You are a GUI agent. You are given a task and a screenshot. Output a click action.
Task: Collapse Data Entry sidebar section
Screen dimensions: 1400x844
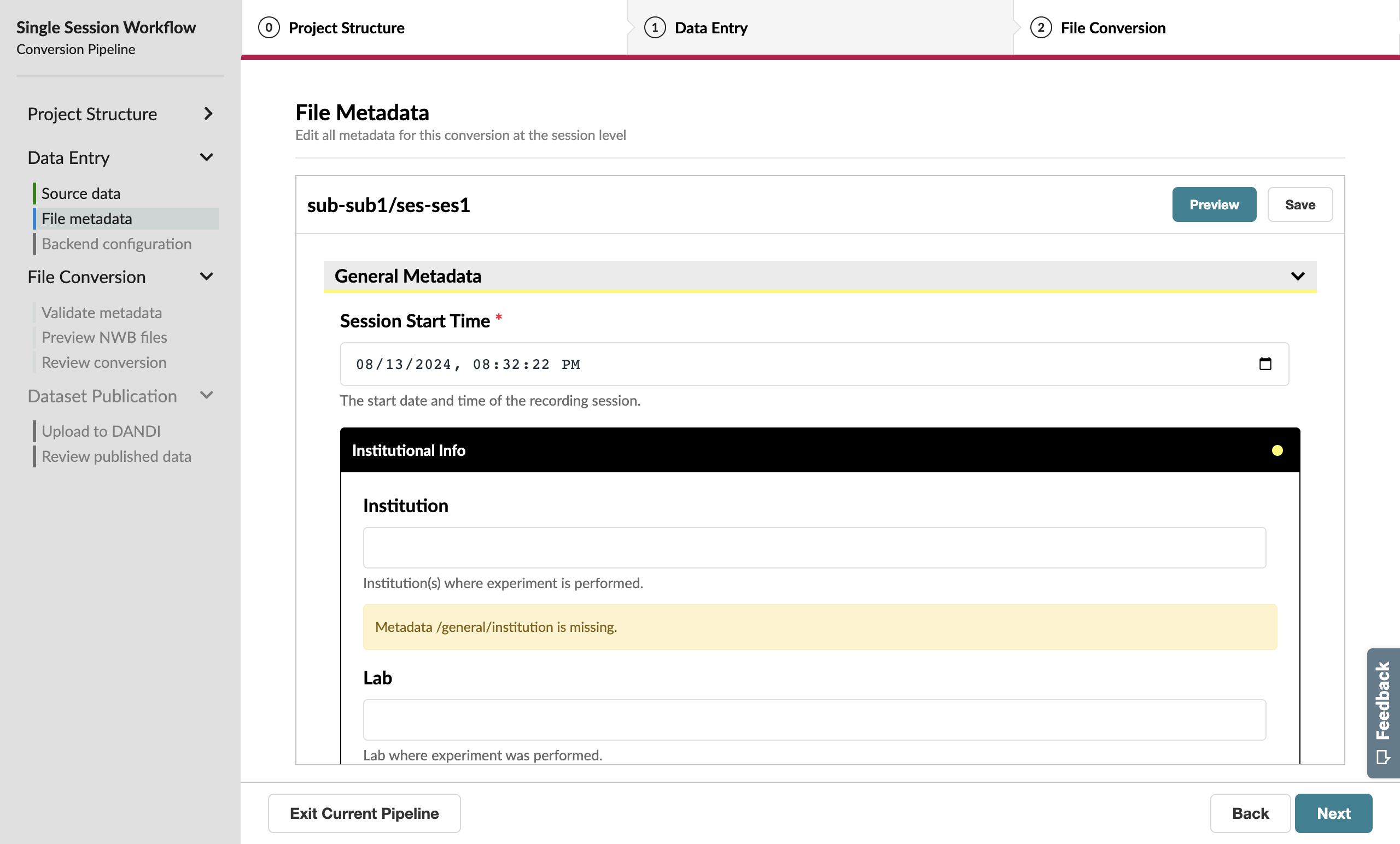click(x=207, y=157)
